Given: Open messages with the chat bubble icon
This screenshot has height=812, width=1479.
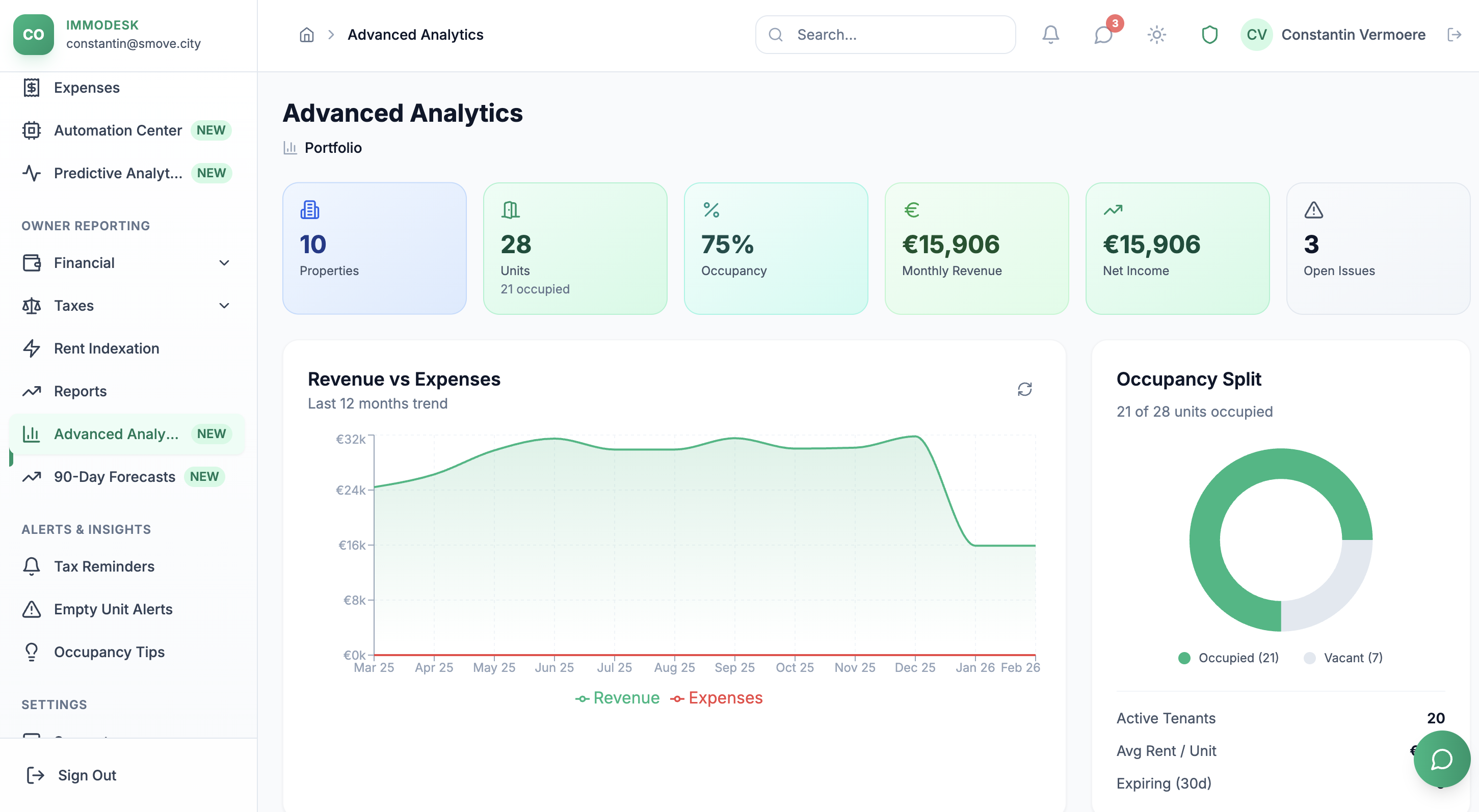Looking at the screenshot, I should point(1102,36).
